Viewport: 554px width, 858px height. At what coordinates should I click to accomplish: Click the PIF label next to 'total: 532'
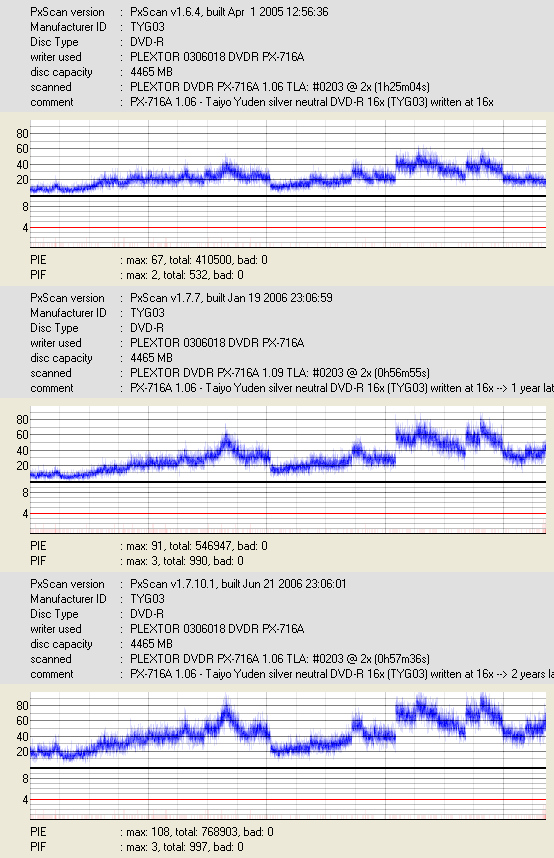click(38, 275)
